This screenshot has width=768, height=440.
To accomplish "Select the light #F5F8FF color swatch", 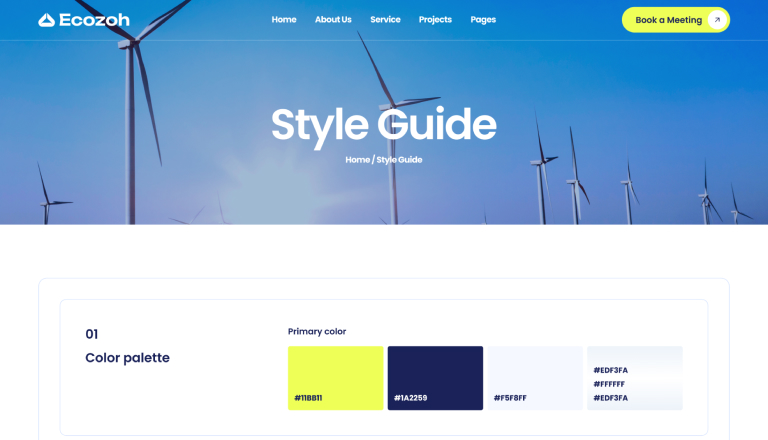I will click(535, 378).
